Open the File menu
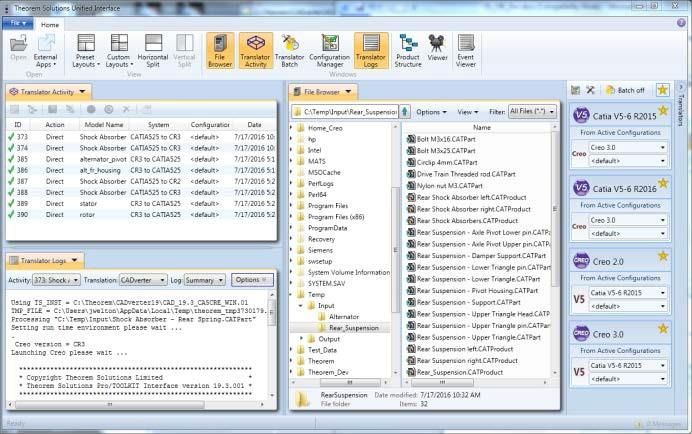 pos(18,23)
